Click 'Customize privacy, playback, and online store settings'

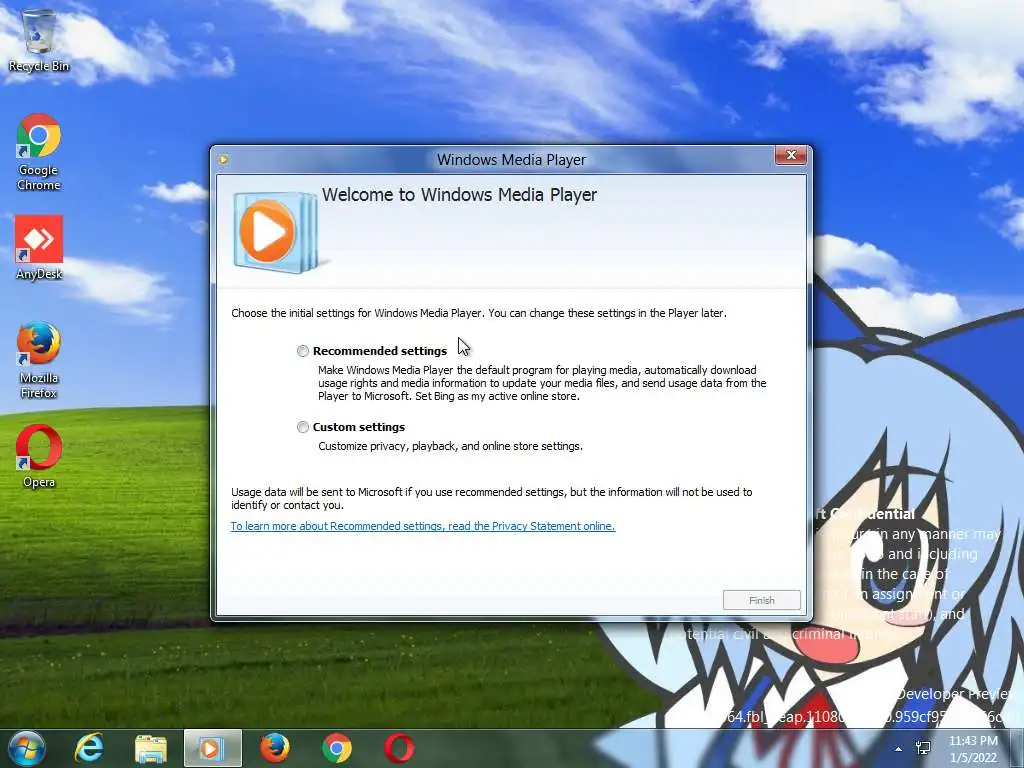coord(451,447)
